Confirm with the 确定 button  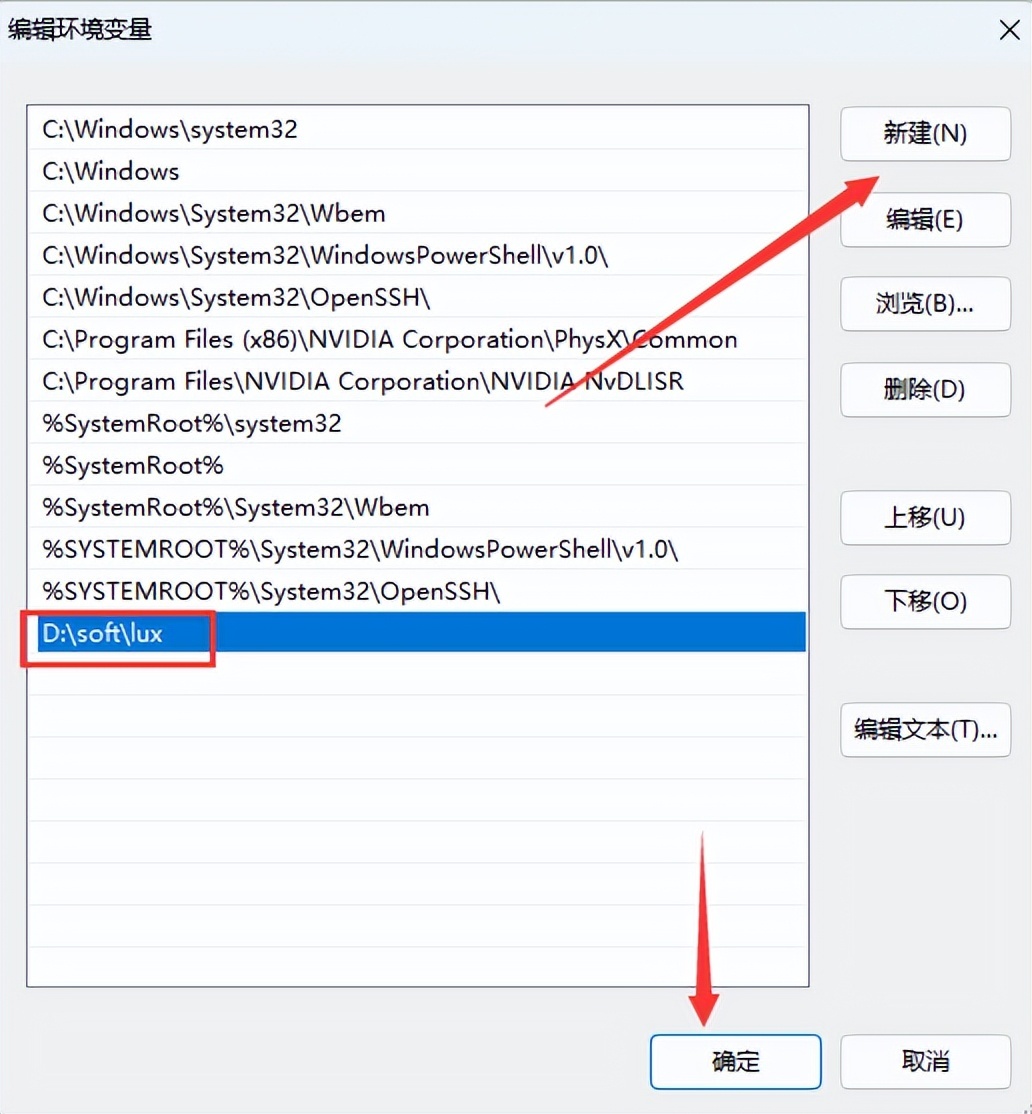tap(735, 1061)
